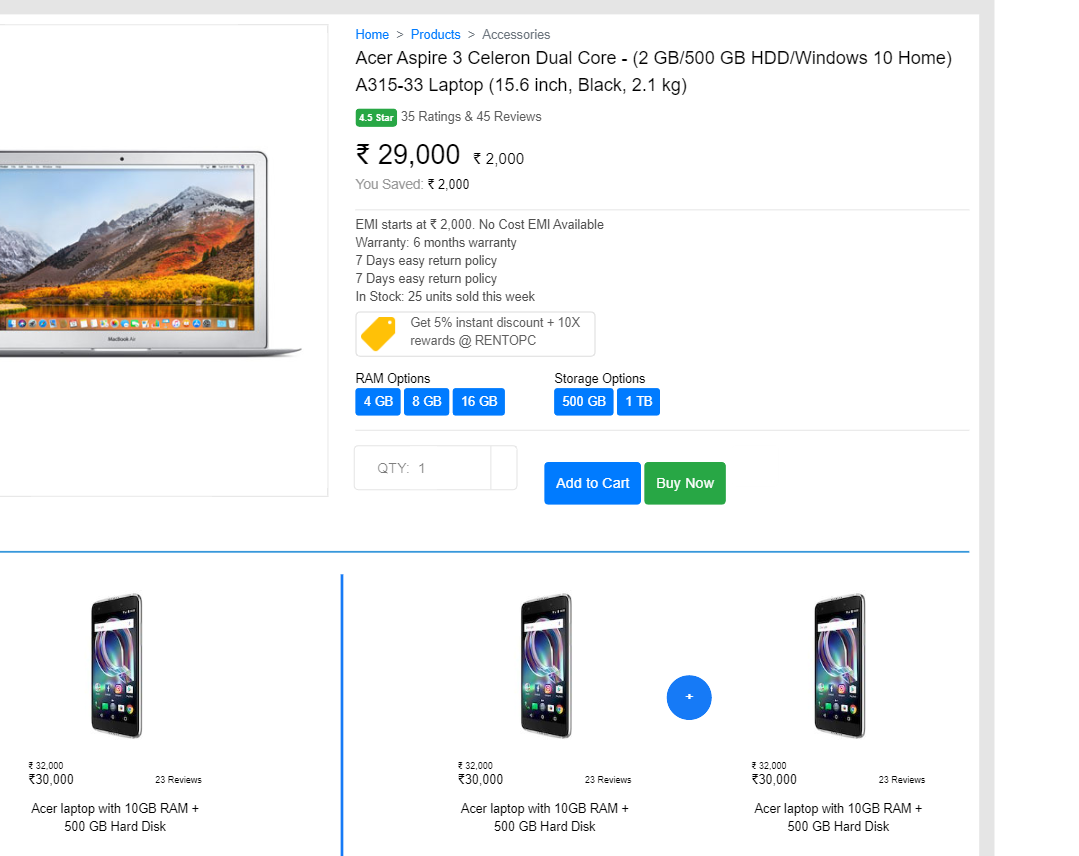Click the quantity stepper box beside QTY
The image size is (1079, 856).
coord(504,468)
